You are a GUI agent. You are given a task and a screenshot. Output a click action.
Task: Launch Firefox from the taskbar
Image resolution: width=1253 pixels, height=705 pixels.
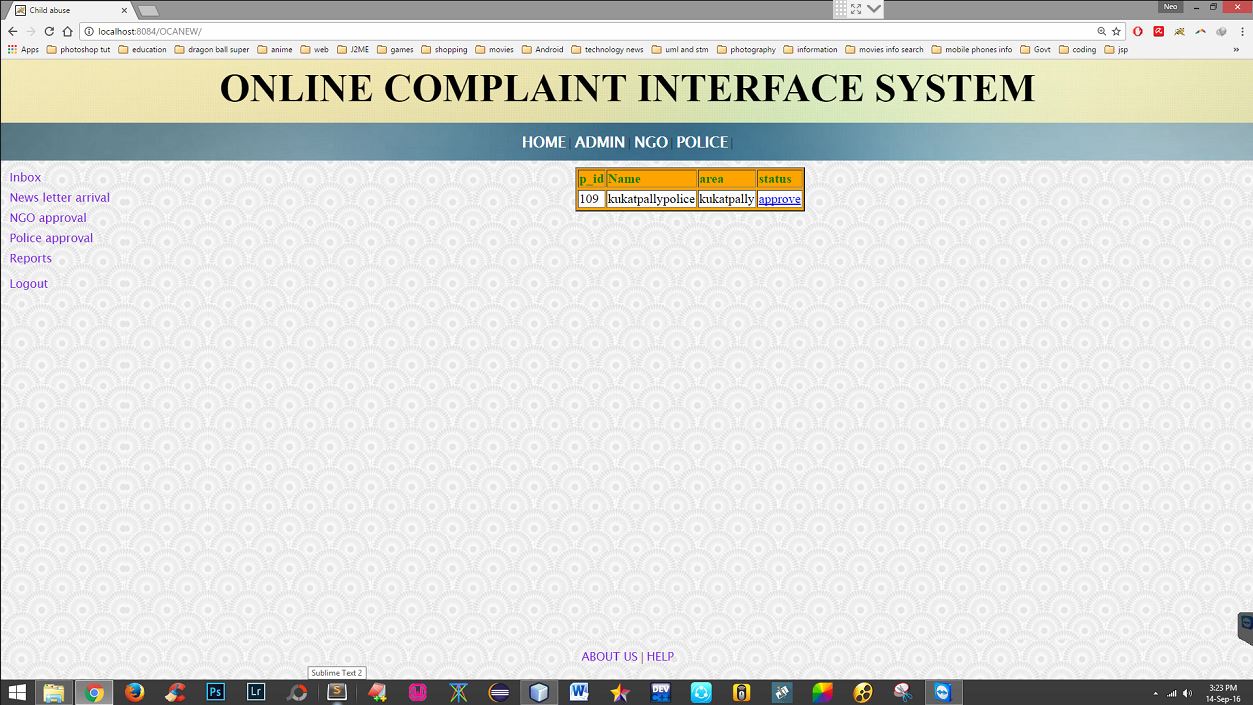(135, 692)
